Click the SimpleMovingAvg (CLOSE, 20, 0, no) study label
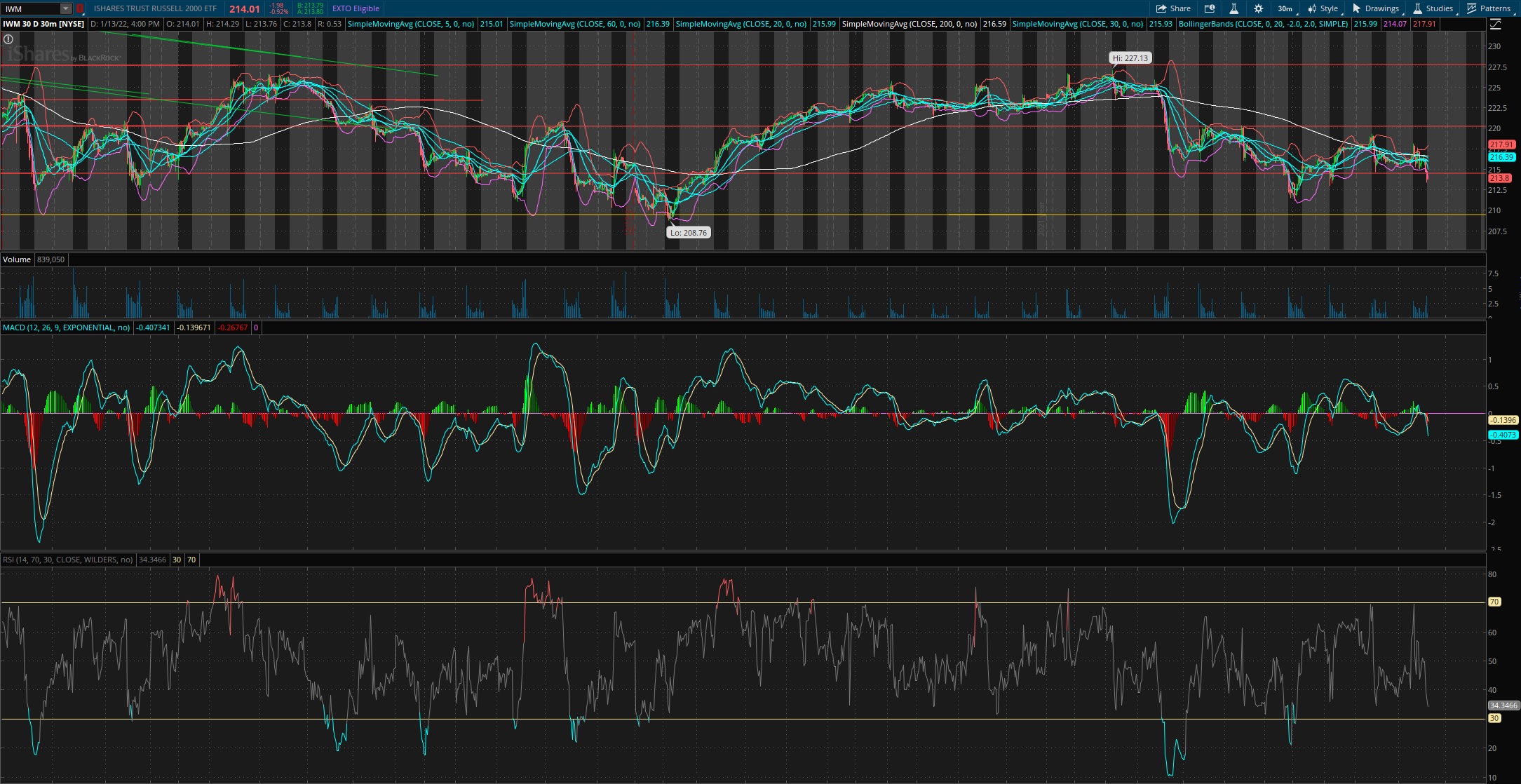The image size is (1521, 784). tap(741, 24)
